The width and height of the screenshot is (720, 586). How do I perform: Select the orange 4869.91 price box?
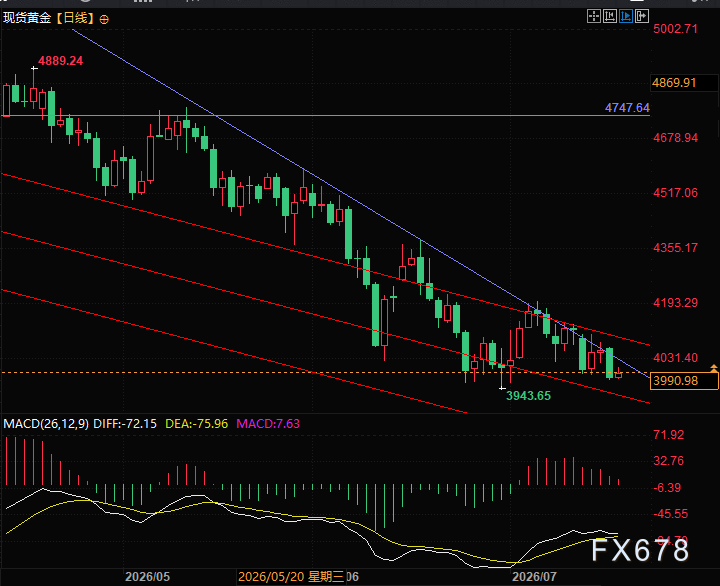point(684,83)
